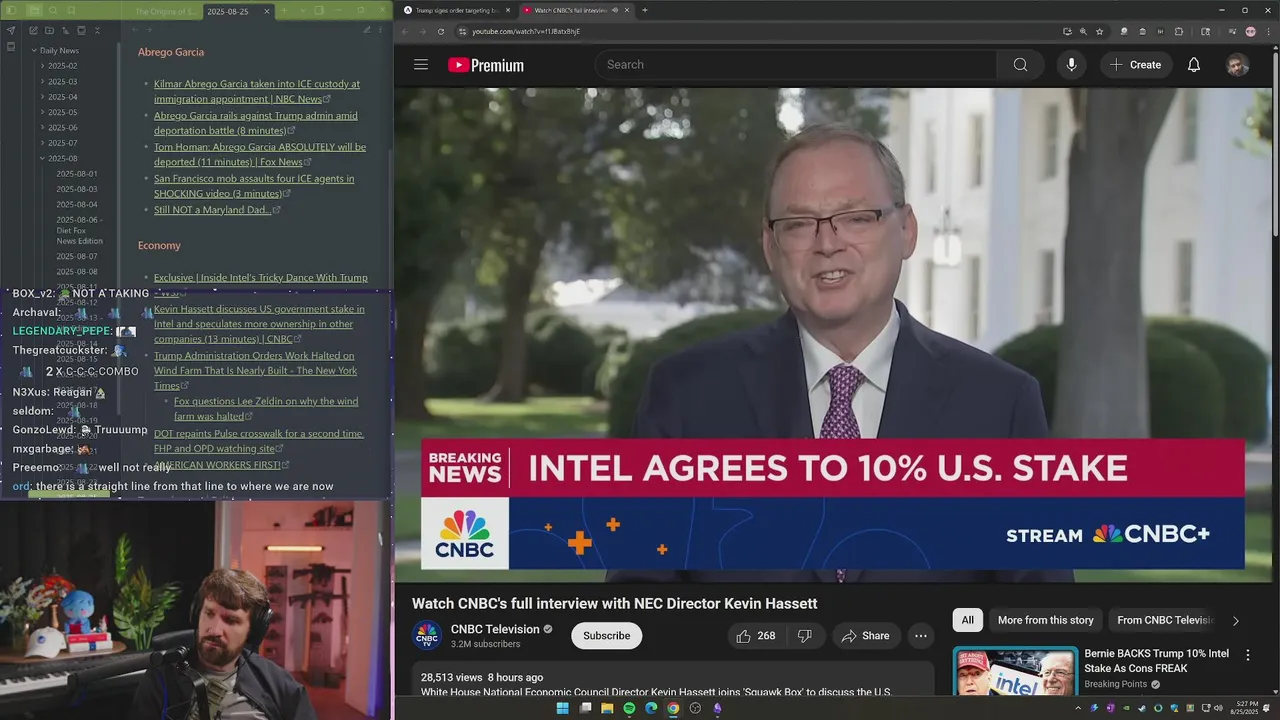
Task: Open the 2025-08-07 note
Action: click(77, 256)
